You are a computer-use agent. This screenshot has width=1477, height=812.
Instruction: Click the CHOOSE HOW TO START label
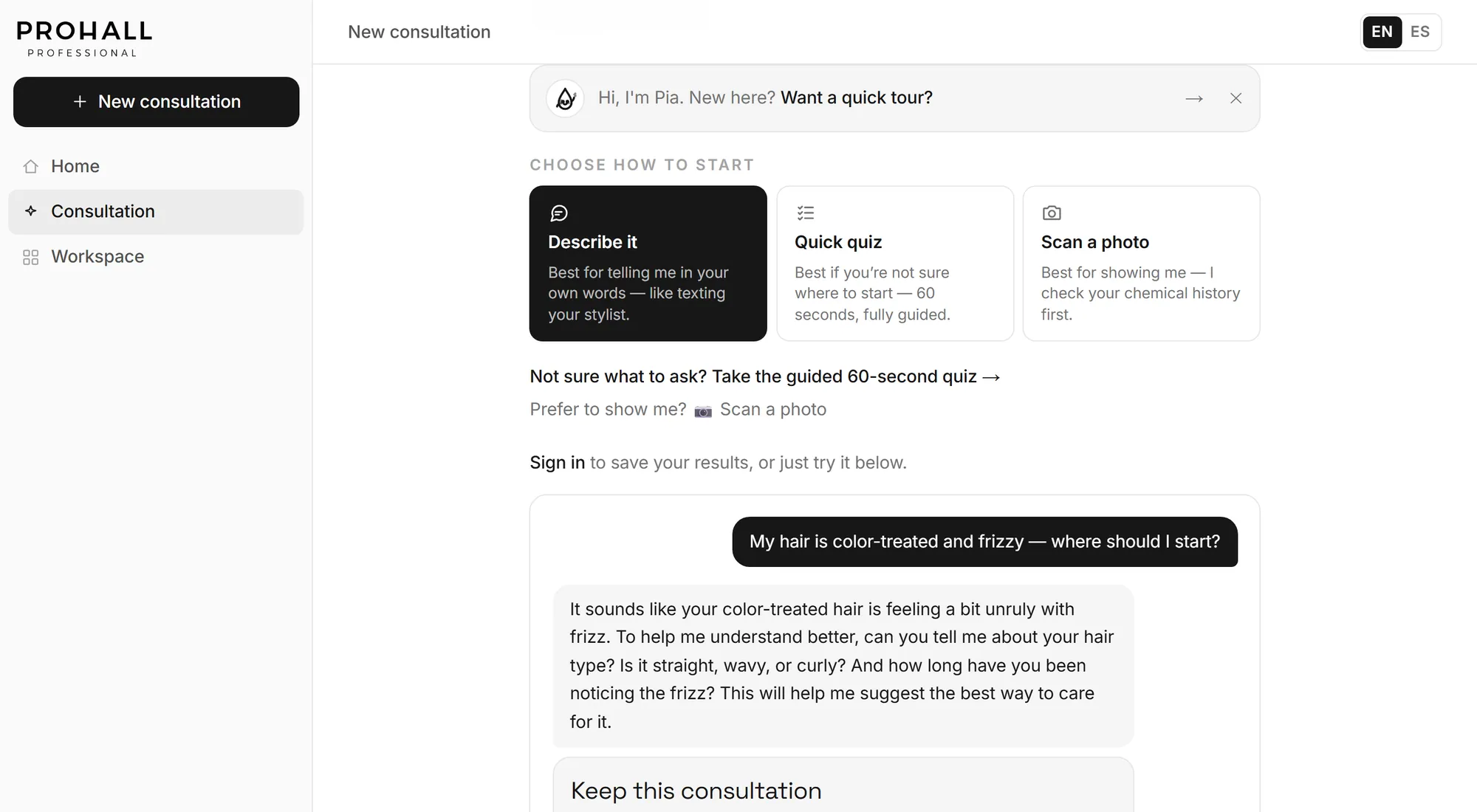point(642,165)
